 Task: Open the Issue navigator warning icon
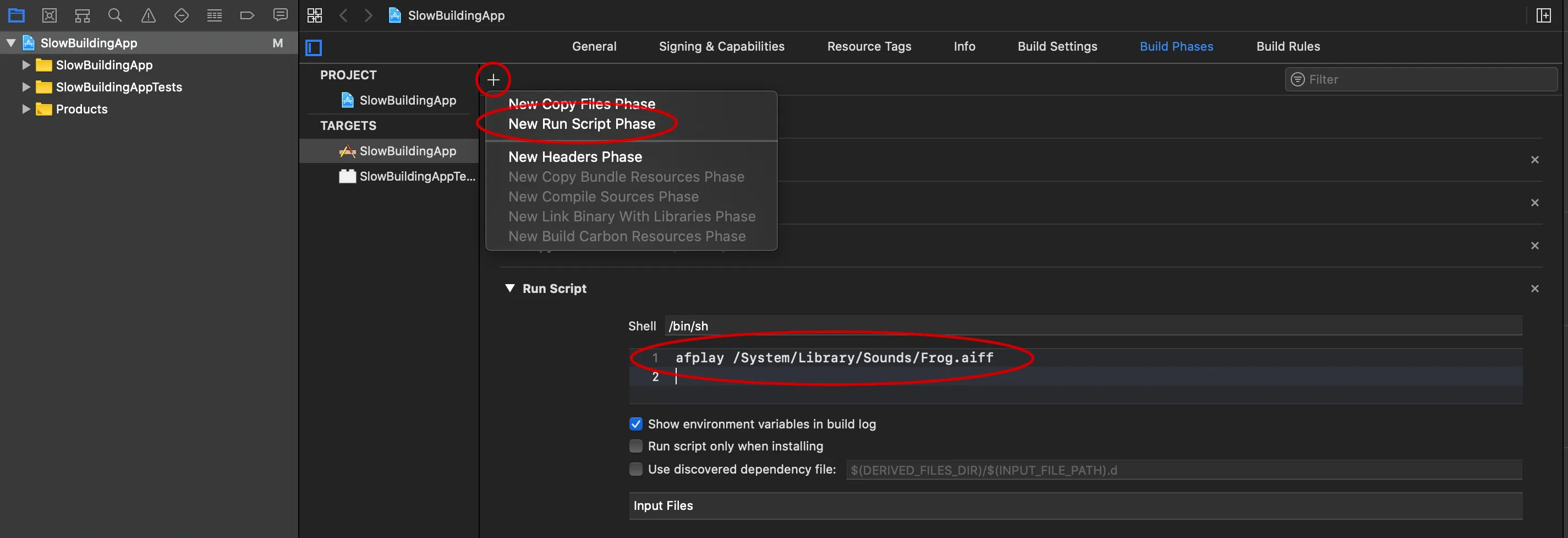(x=148, y=15)
